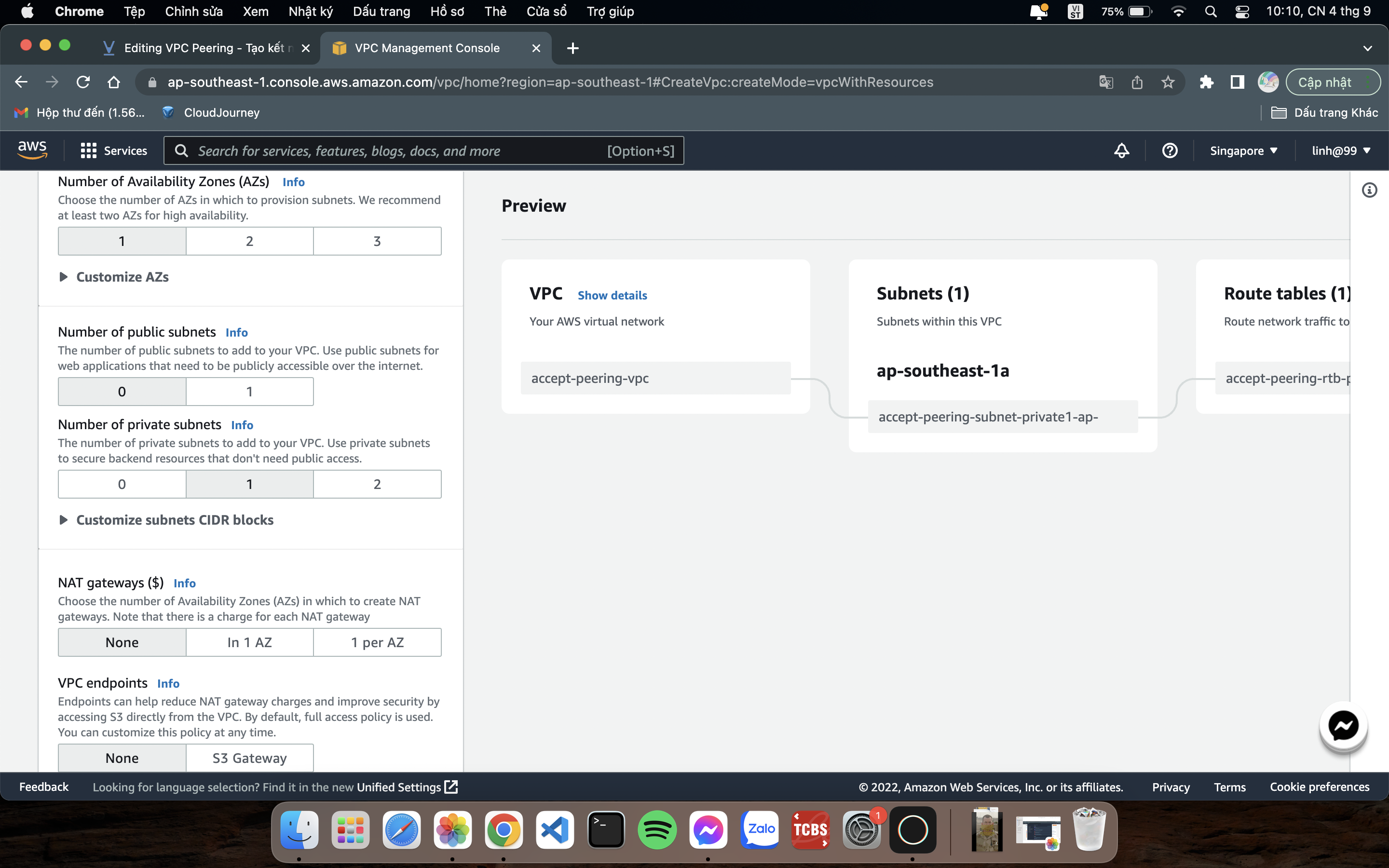Click the AWS logo home icon
Image resolution: width=1389 pixels, height=868 pixels.
(32, 150)
